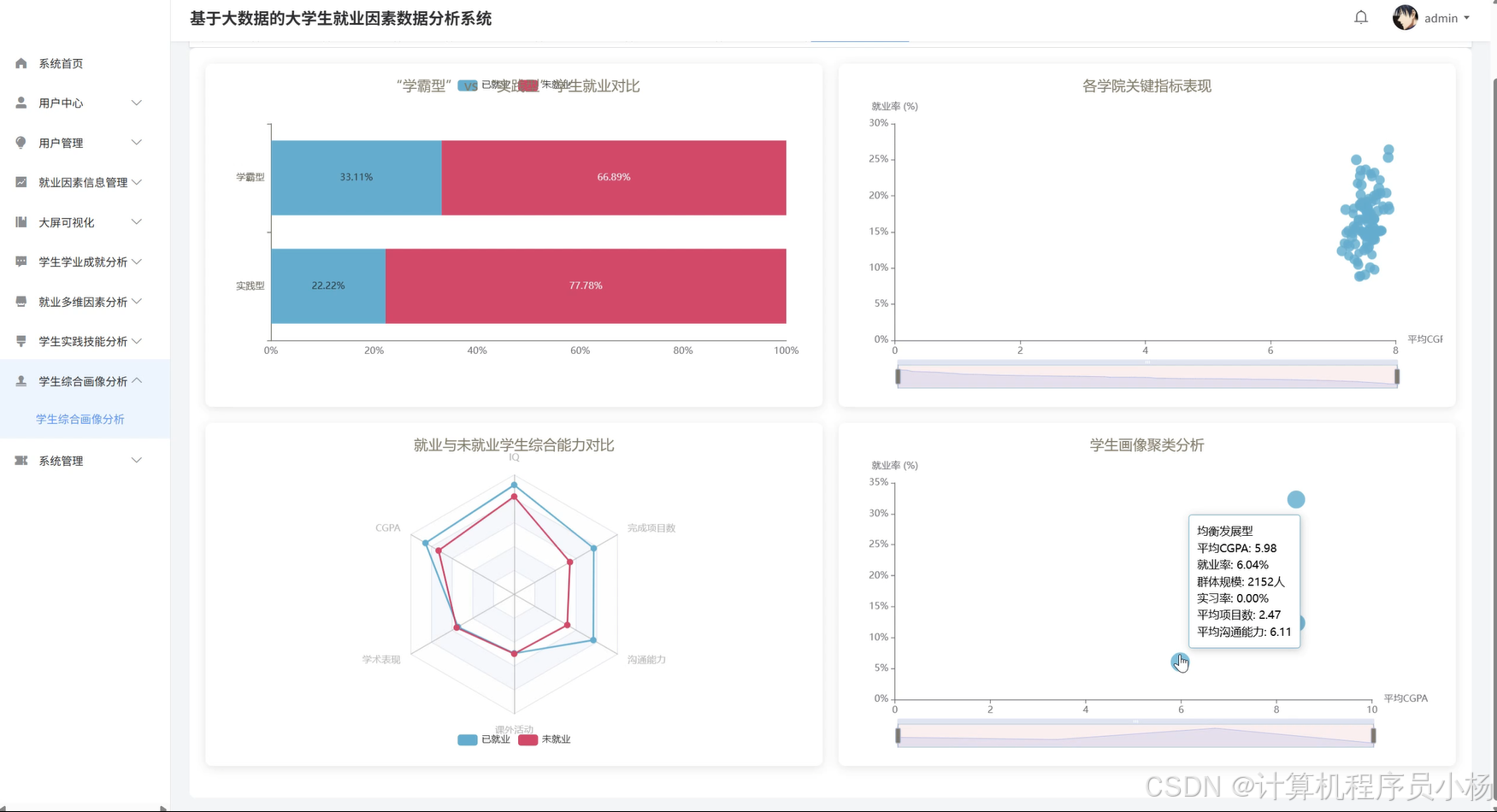1497x812 pixels.
Task: Click the 学术表现 radar axis label
Action: pyautogui.click(x=381, y=660)
